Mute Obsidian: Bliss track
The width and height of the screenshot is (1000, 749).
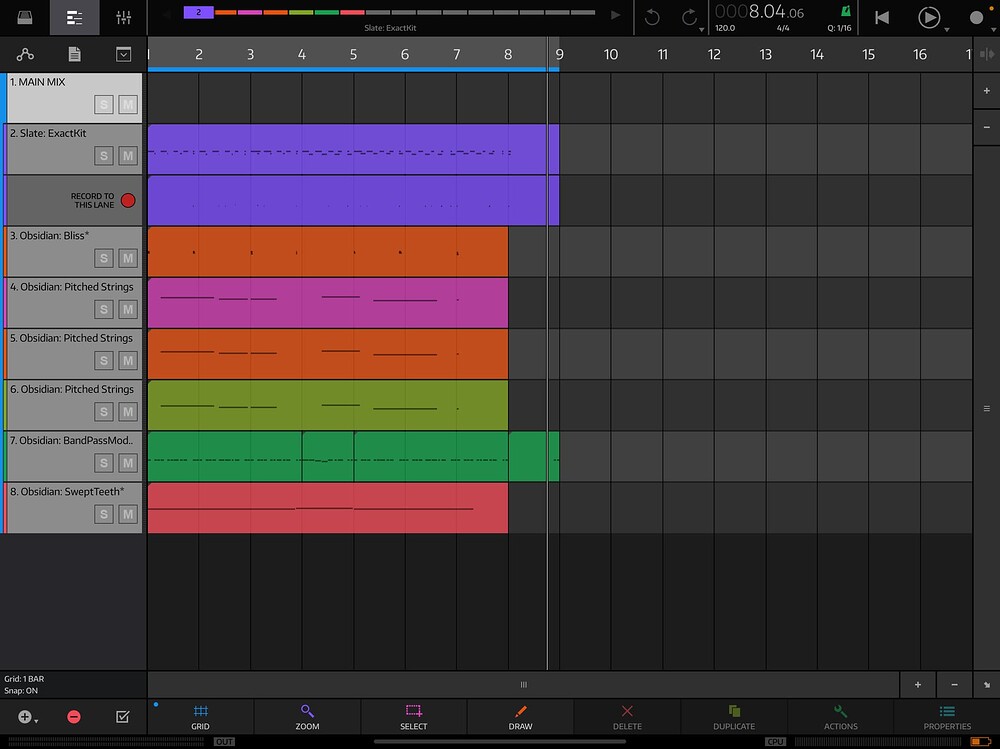click(128, 258)
